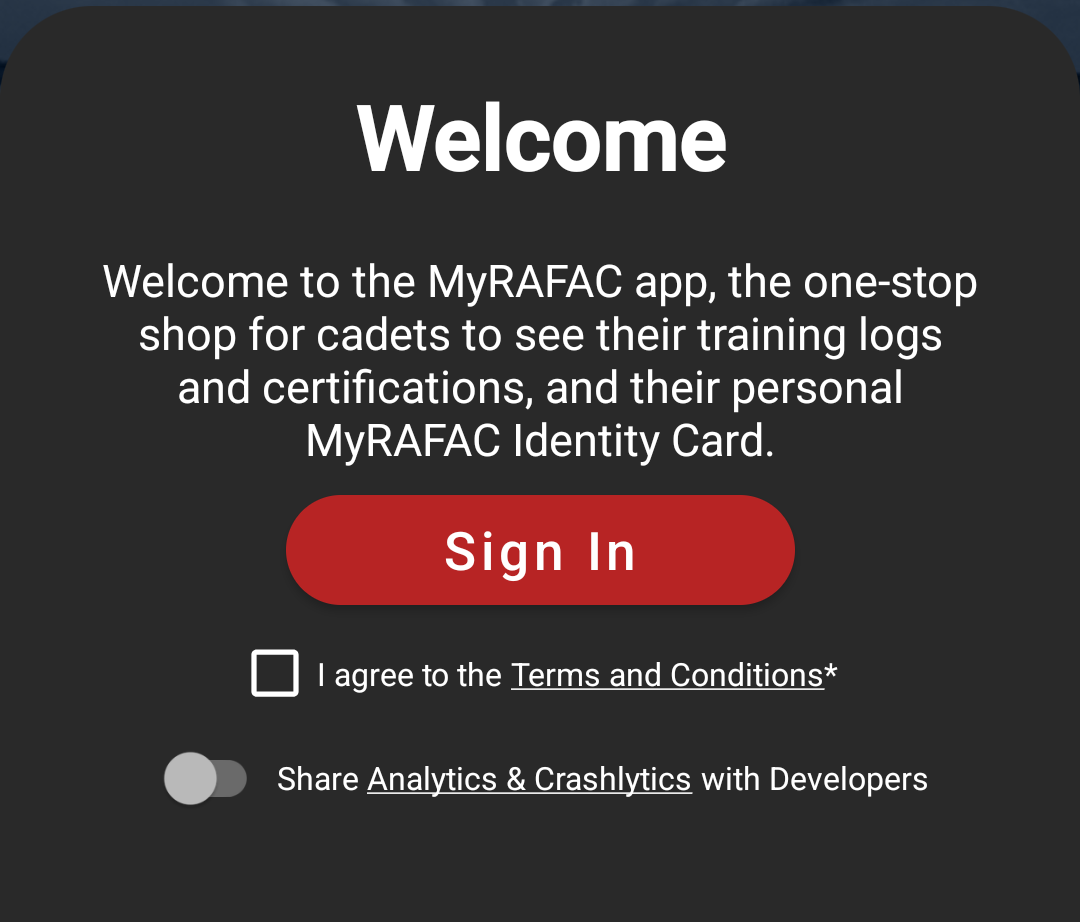Click the "training logs" line of the description
The height and width of the screenshot is (922, 1080).
click(x=820, y=335)
